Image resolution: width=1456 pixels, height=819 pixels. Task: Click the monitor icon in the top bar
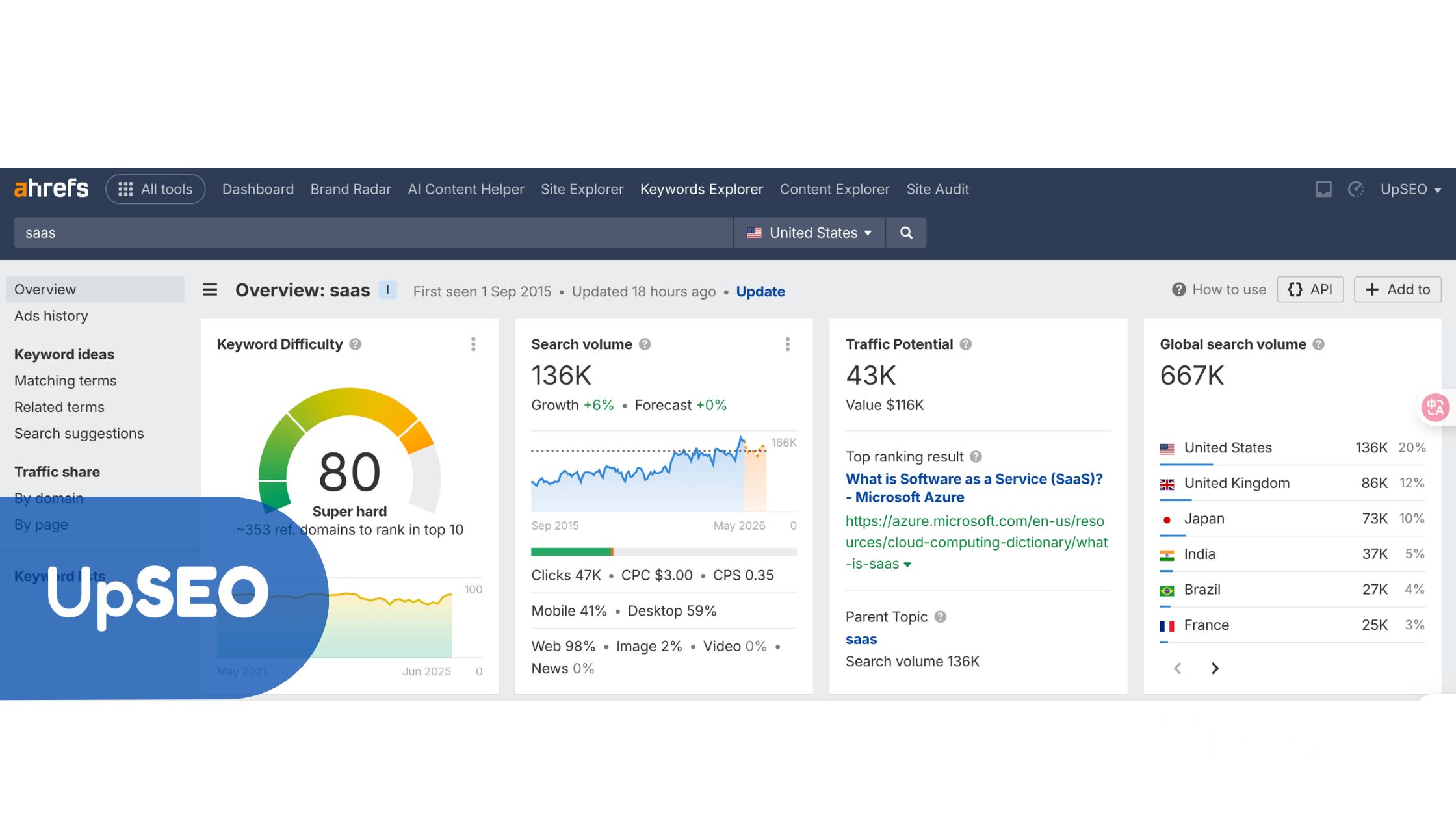point(1323,189)
